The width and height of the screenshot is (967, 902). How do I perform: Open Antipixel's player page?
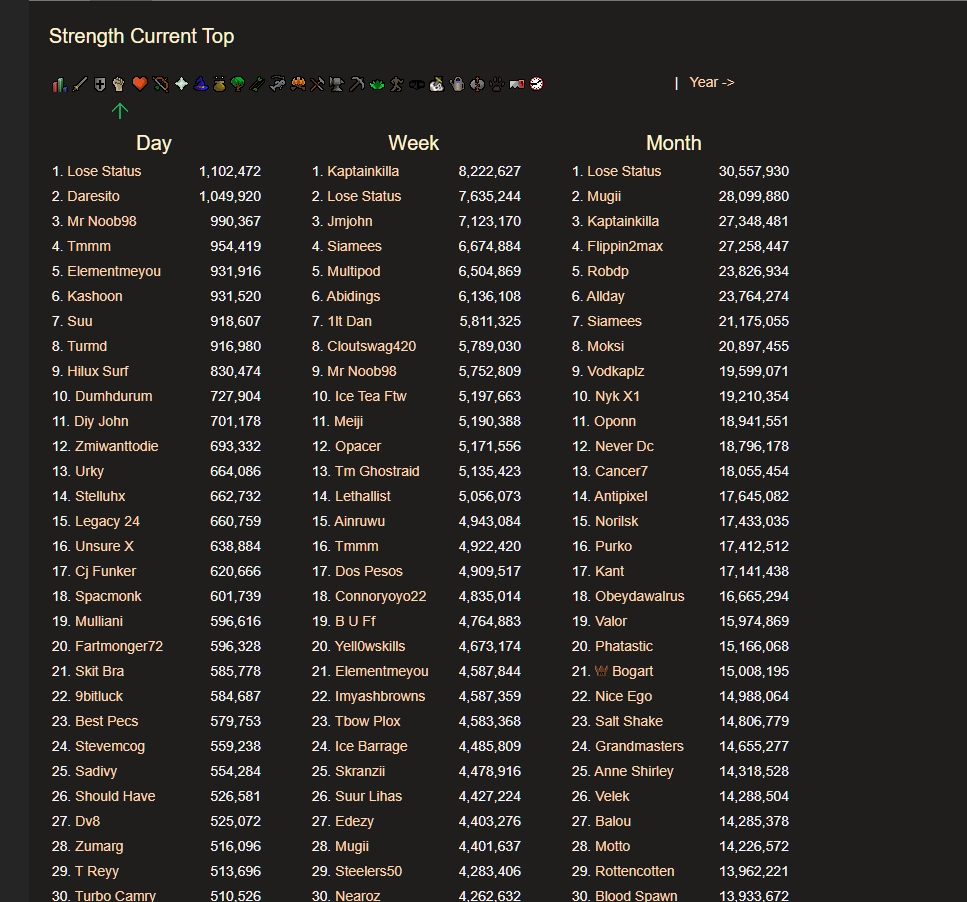(621, 496)
